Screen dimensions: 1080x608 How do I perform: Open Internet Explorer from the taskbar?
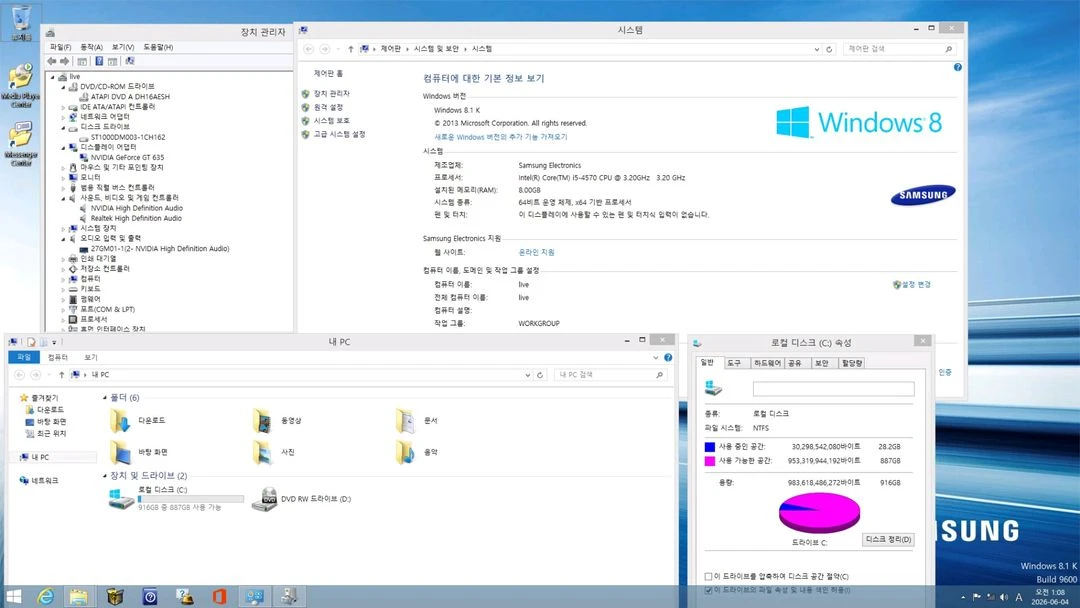tap(45, 596)
